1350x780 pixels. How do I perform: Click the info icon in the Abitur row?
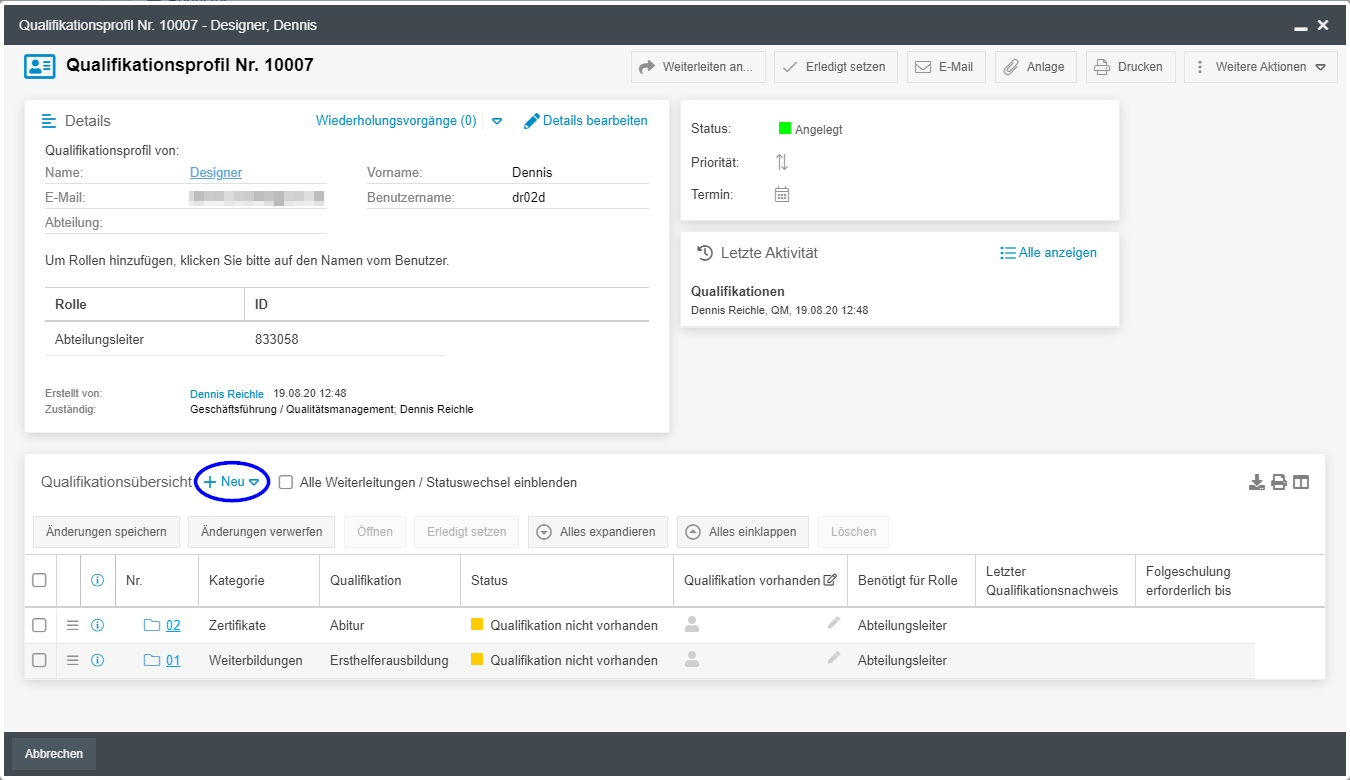click(98, 626)
